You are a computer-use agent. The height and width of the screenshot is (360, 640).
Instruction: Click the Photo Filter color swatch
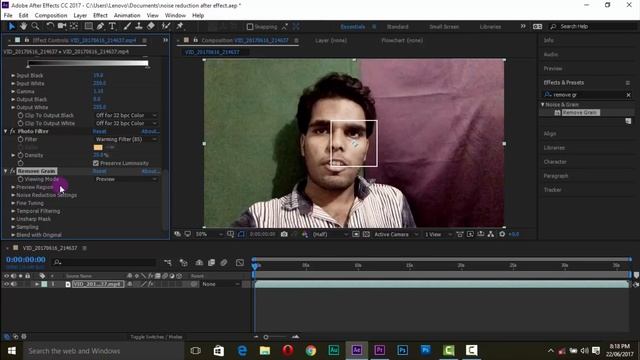pyautogui.click(x=98, y=147)
